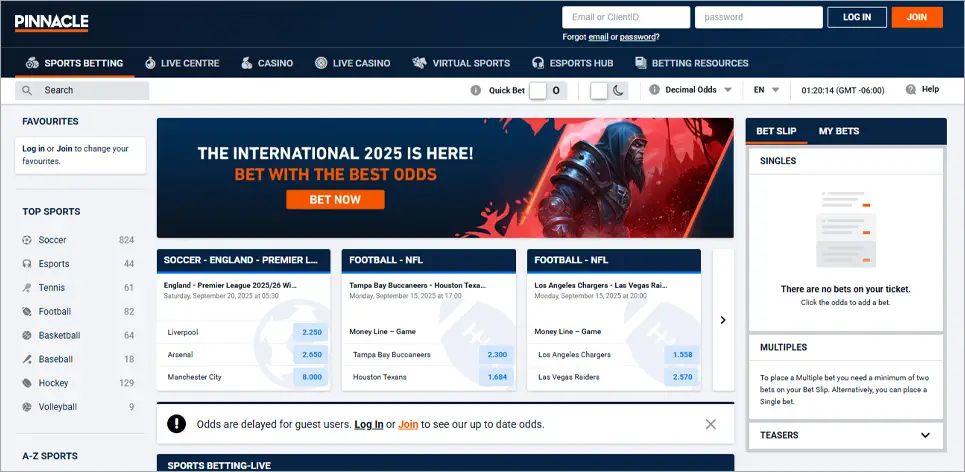
Task: Toggle dark mode moon switch
Action: tap(609, 90)
